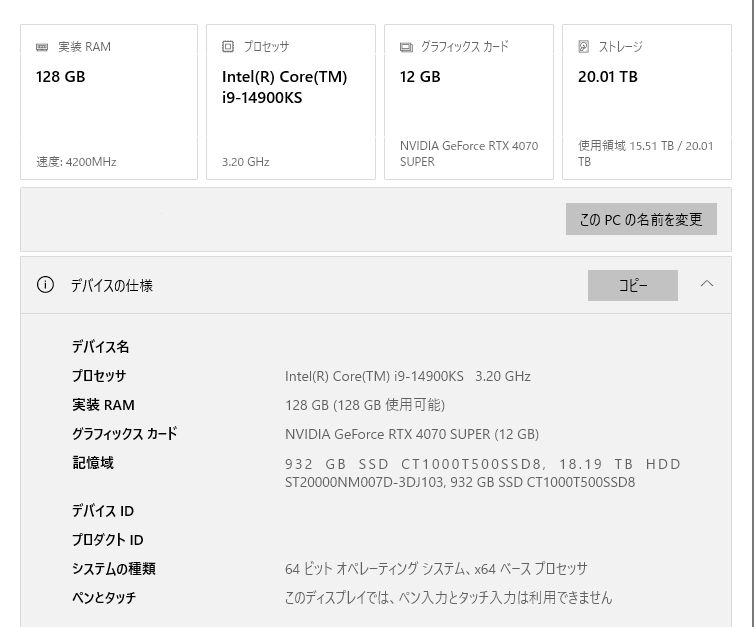This screenshot has width=756, height=627.
Task: Click 3.20 GHz in processor card
Action: coord(245,162)
